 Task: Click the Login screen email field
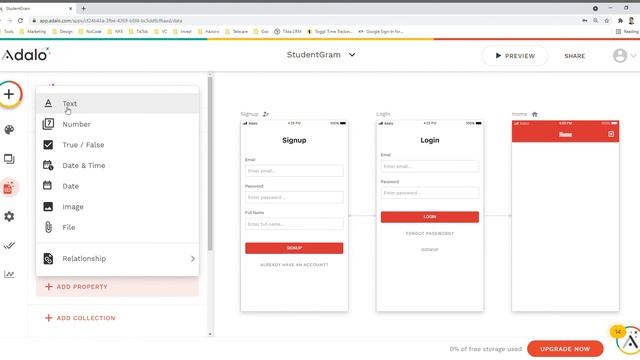click(x=430, y=166)
